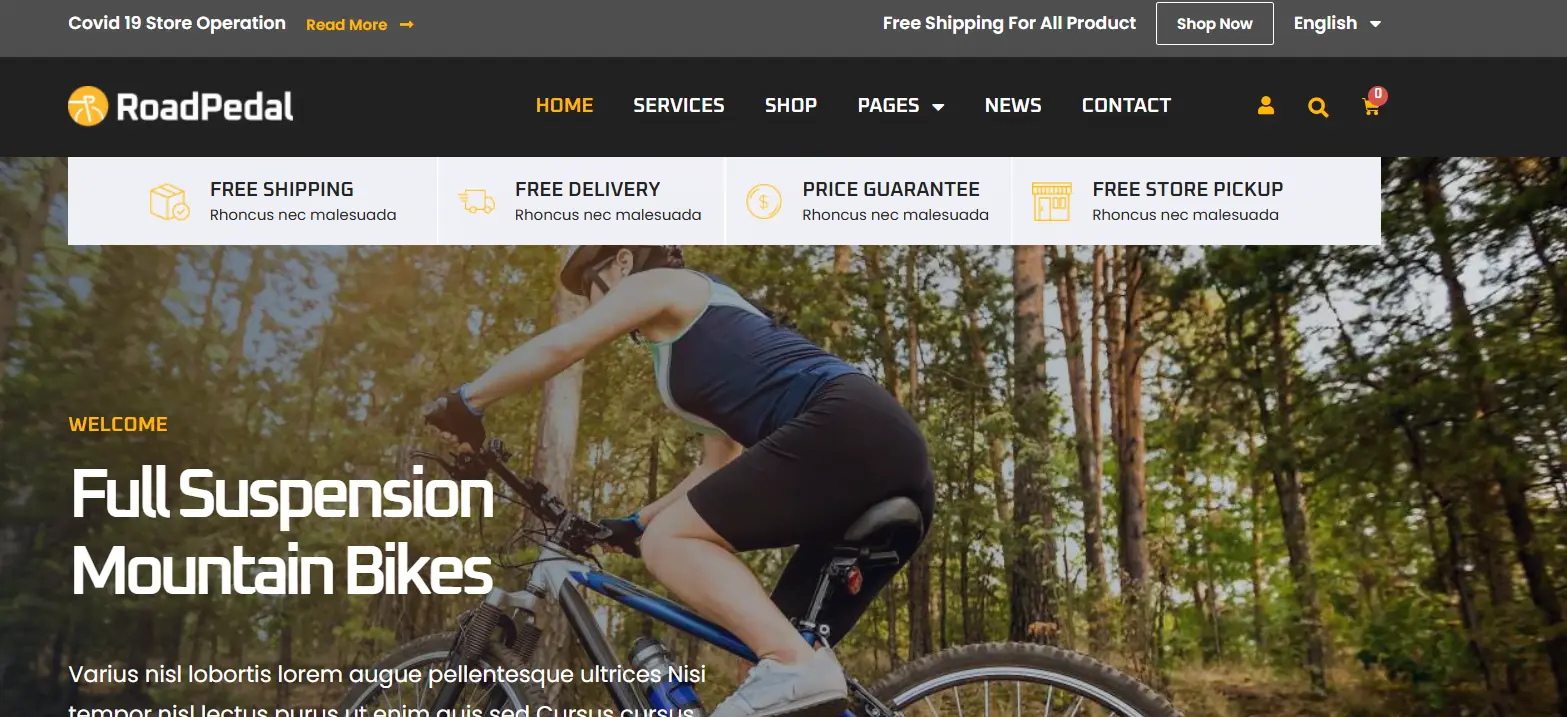Click the Price Guarantee coin icon
This screenshot has height=717, width=1567.
[x=764, y=202]
